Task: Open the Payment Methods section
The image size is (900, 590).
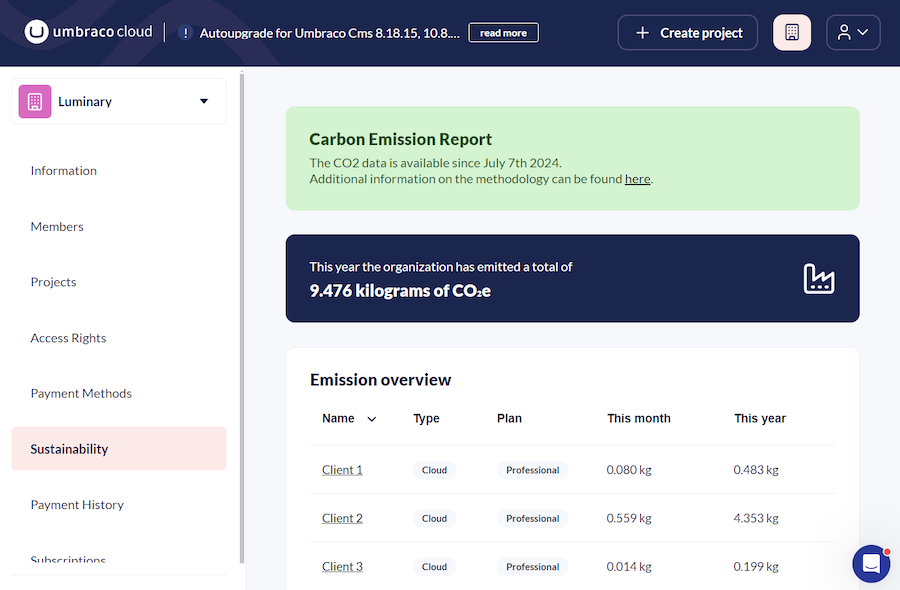Action: click(x=81, y=393)
